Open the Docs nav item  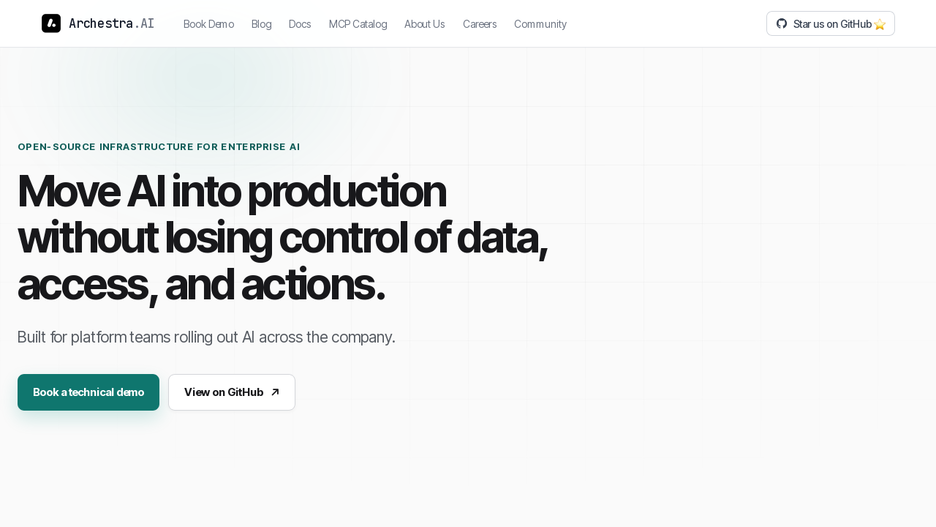300,24
